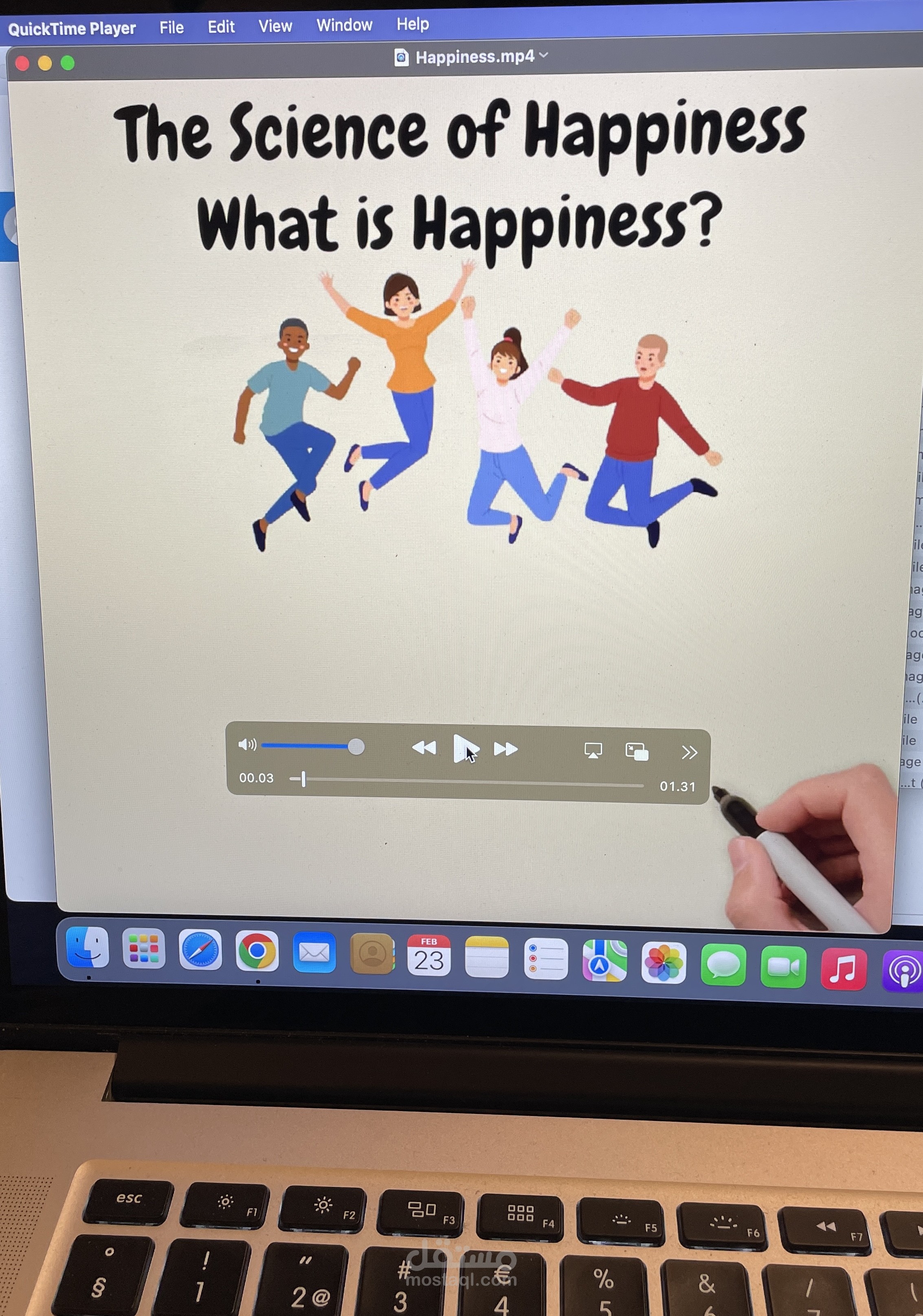The width and height of the screenshot is (923, 1316).
Task: Open the Help menu
Action: click(413, 24)
